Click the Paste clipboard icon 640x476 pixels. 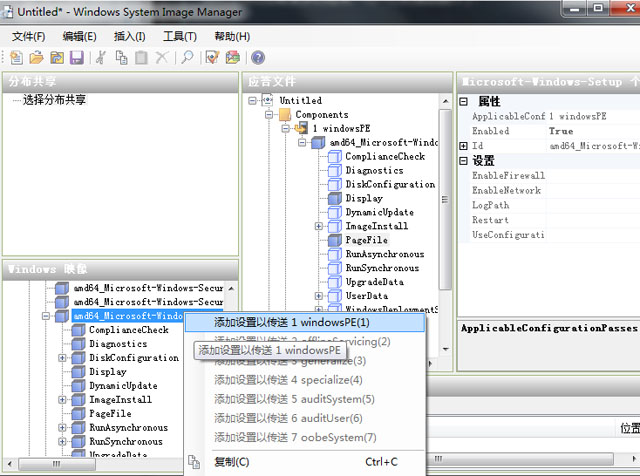click(x=141, y=58)
